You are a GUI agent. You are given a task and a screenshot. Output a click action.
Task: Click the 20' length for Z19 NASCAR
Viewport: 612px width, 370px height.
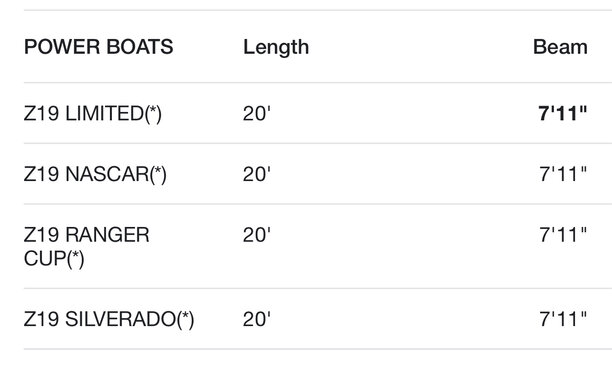(256, 174)
